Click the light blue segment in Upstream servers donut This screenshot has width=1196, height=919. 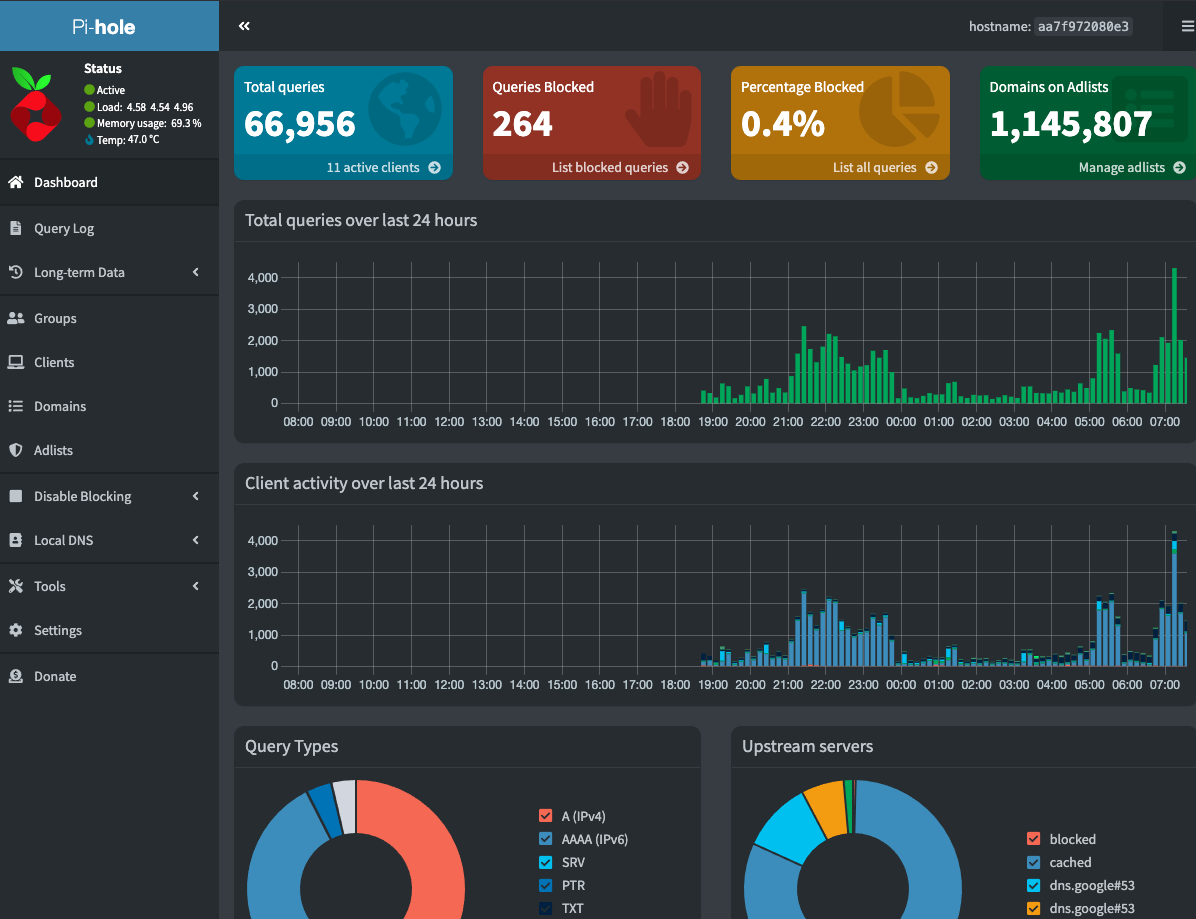[x=789, y=830]
